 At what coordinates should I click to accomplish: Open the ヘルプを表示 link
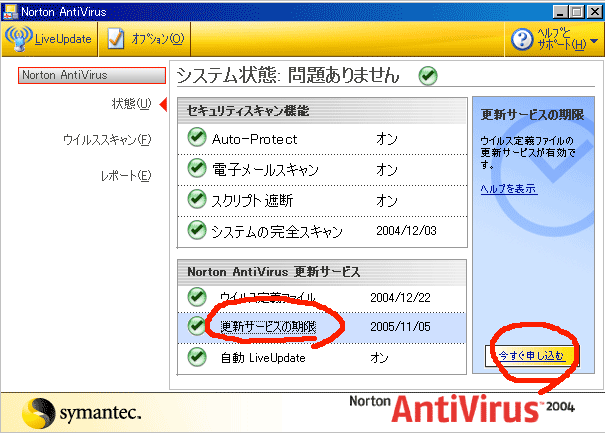pyautogui.click(x=509, y=189)
